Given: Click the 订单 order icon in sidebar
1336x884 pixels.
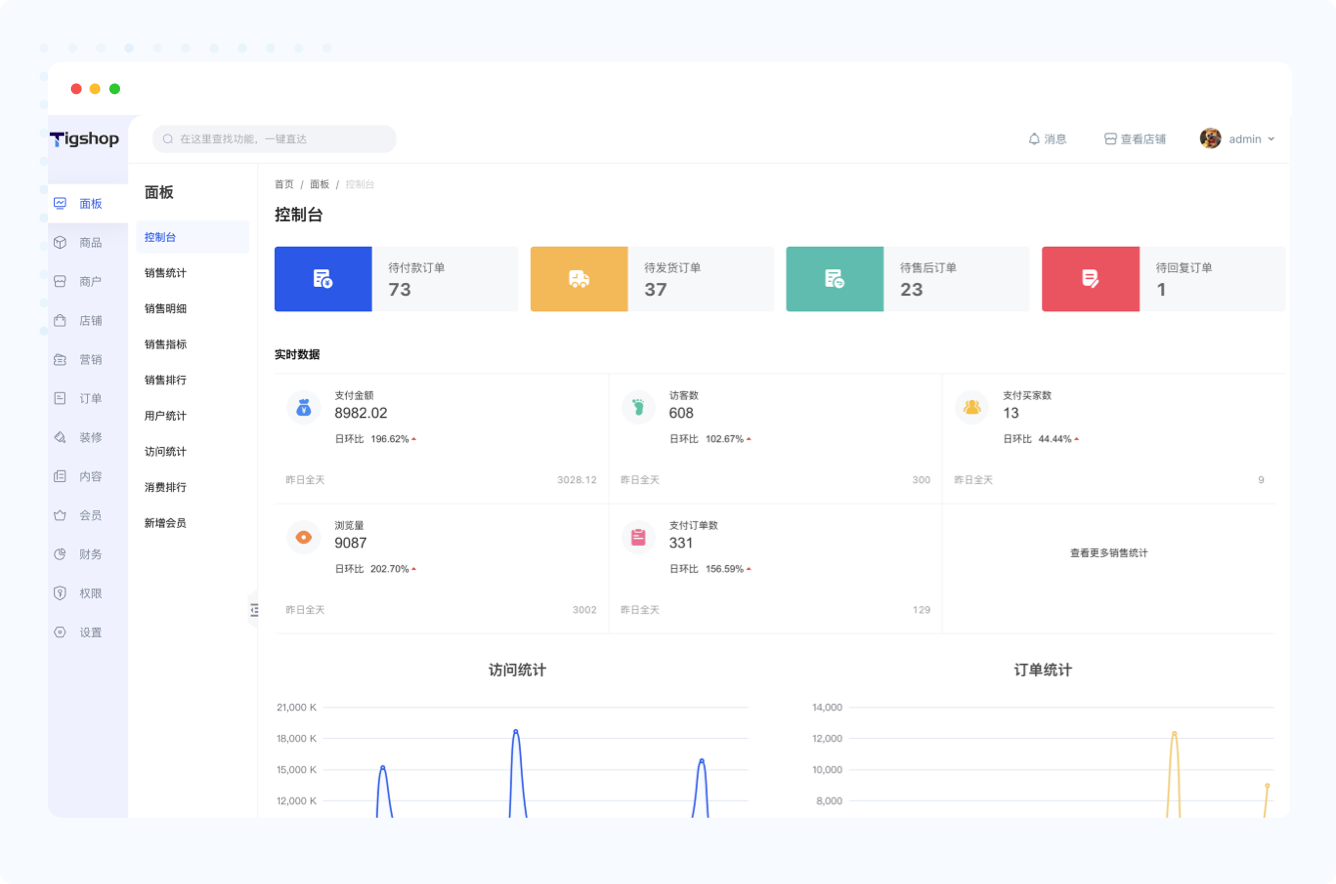Looking at the screenshot, I should click(60, 398).
